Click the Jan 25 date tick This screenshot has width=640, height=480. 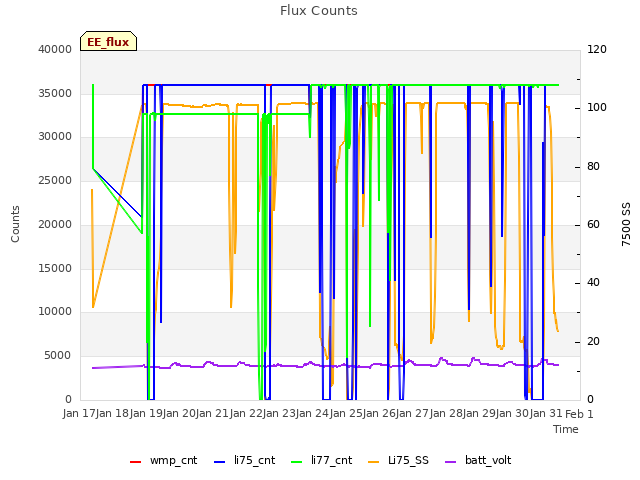pos(346,413)
